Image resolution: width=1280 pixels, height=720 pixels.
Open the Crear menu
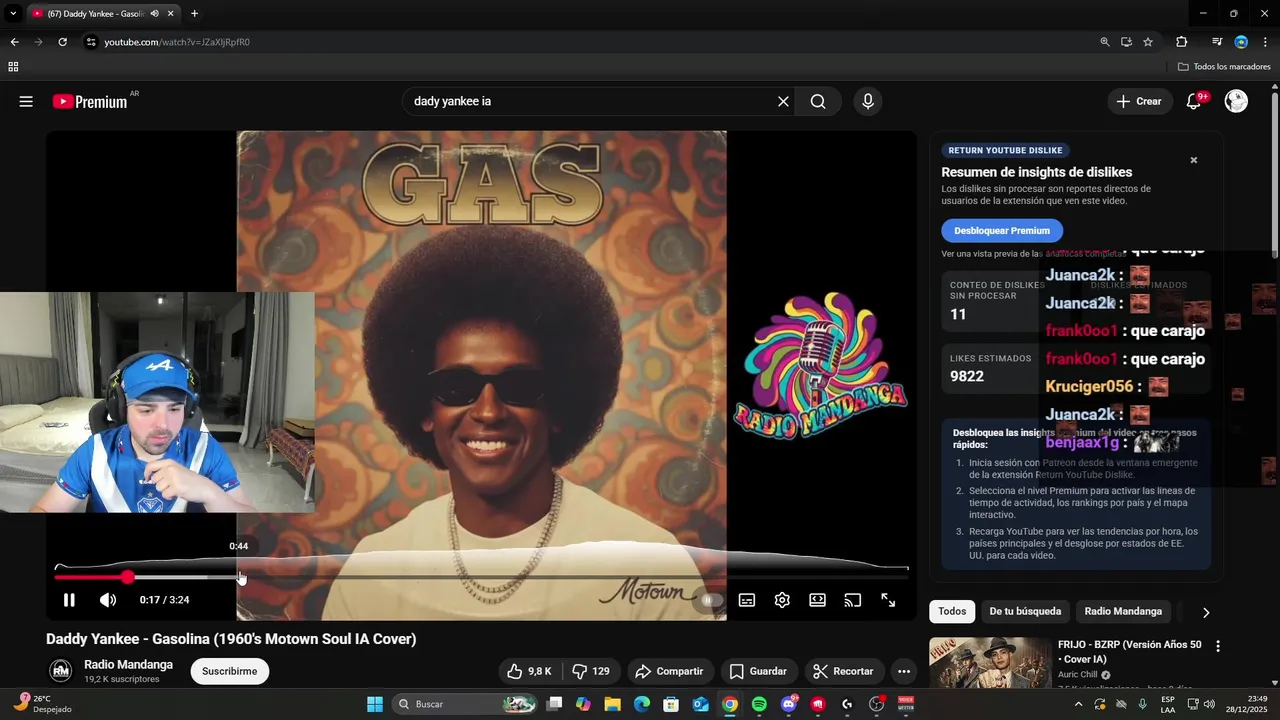1140,101
